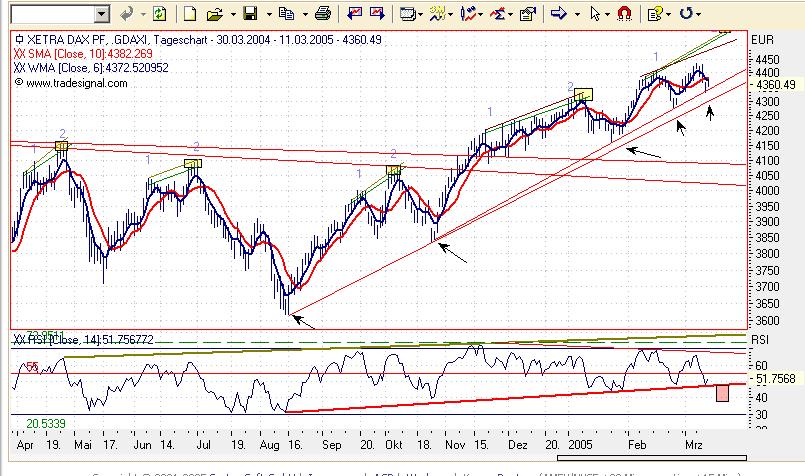Click the stacked windows layout icon
This screenshot has height=476, width=805.
(408, 14)
